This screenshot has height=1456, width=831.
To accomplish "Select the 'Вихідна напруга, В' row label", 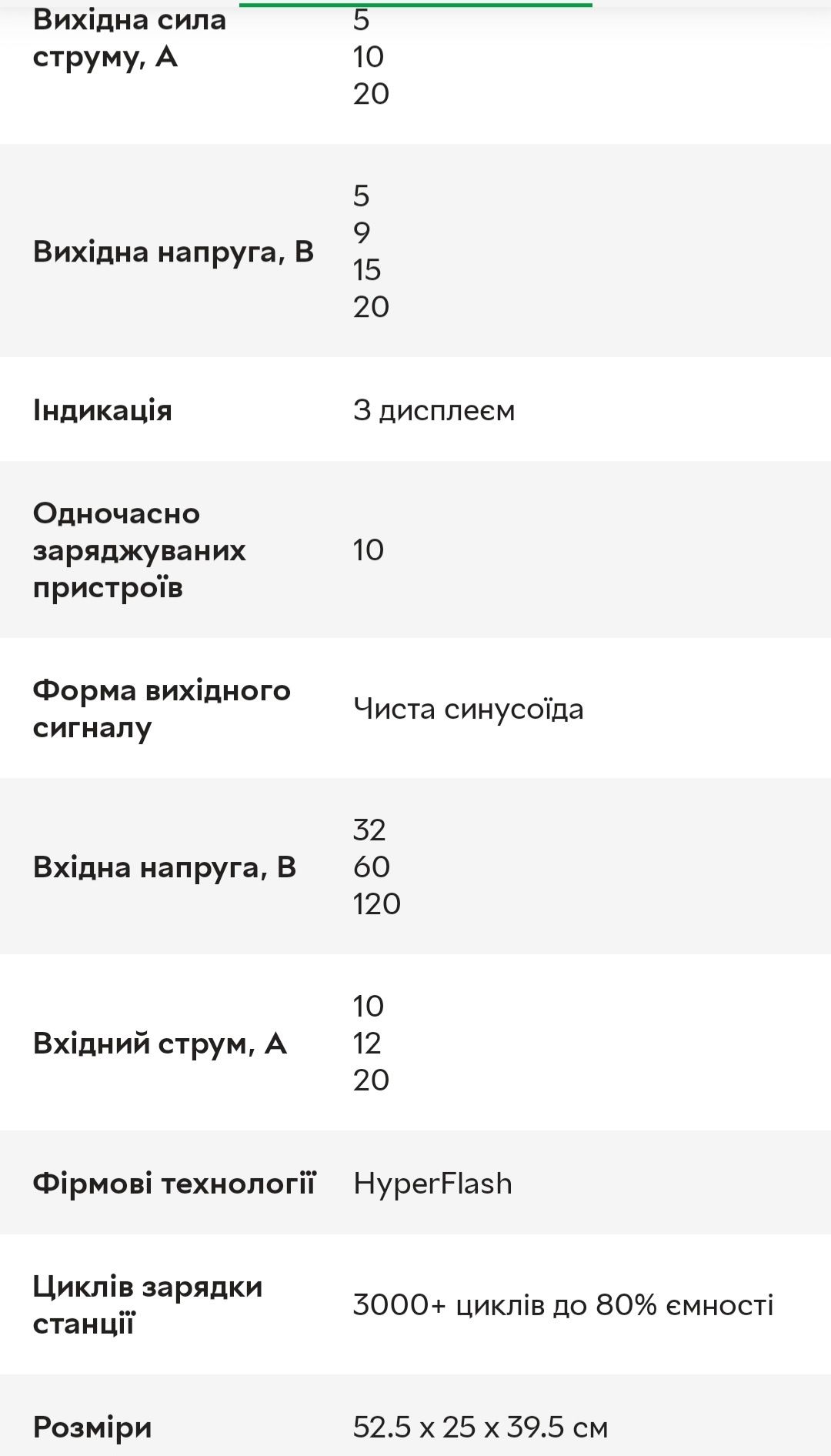I will pyautogui.click(x=173, y=252).
